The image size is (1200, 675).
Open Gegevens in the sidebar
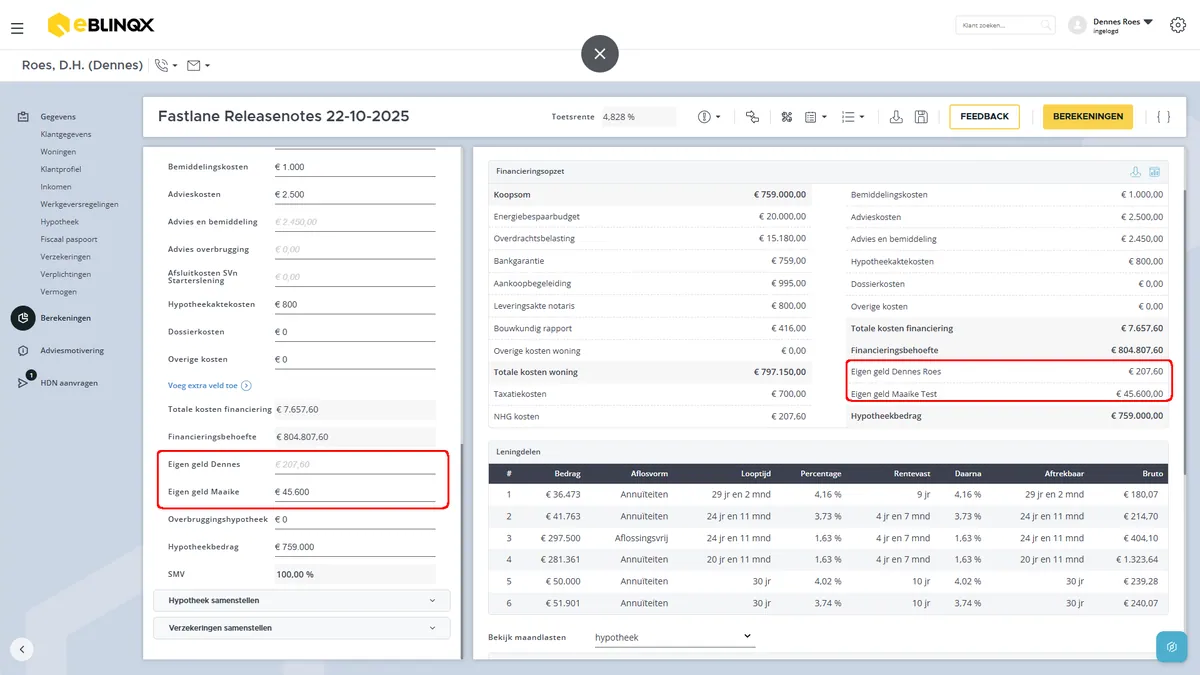(x=58, y=117)
